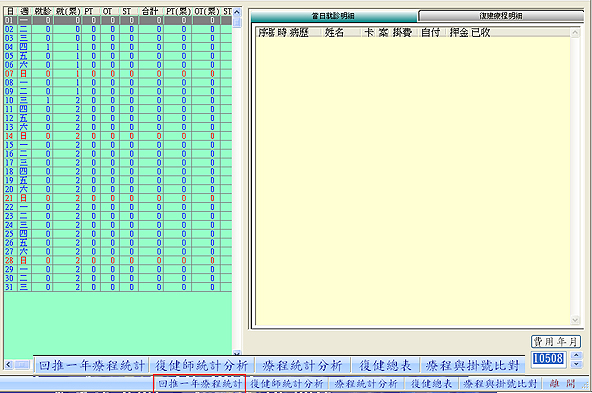Click the 合計 column header in grid
This screenshot has width=592, height=393.
pos(150,11)
